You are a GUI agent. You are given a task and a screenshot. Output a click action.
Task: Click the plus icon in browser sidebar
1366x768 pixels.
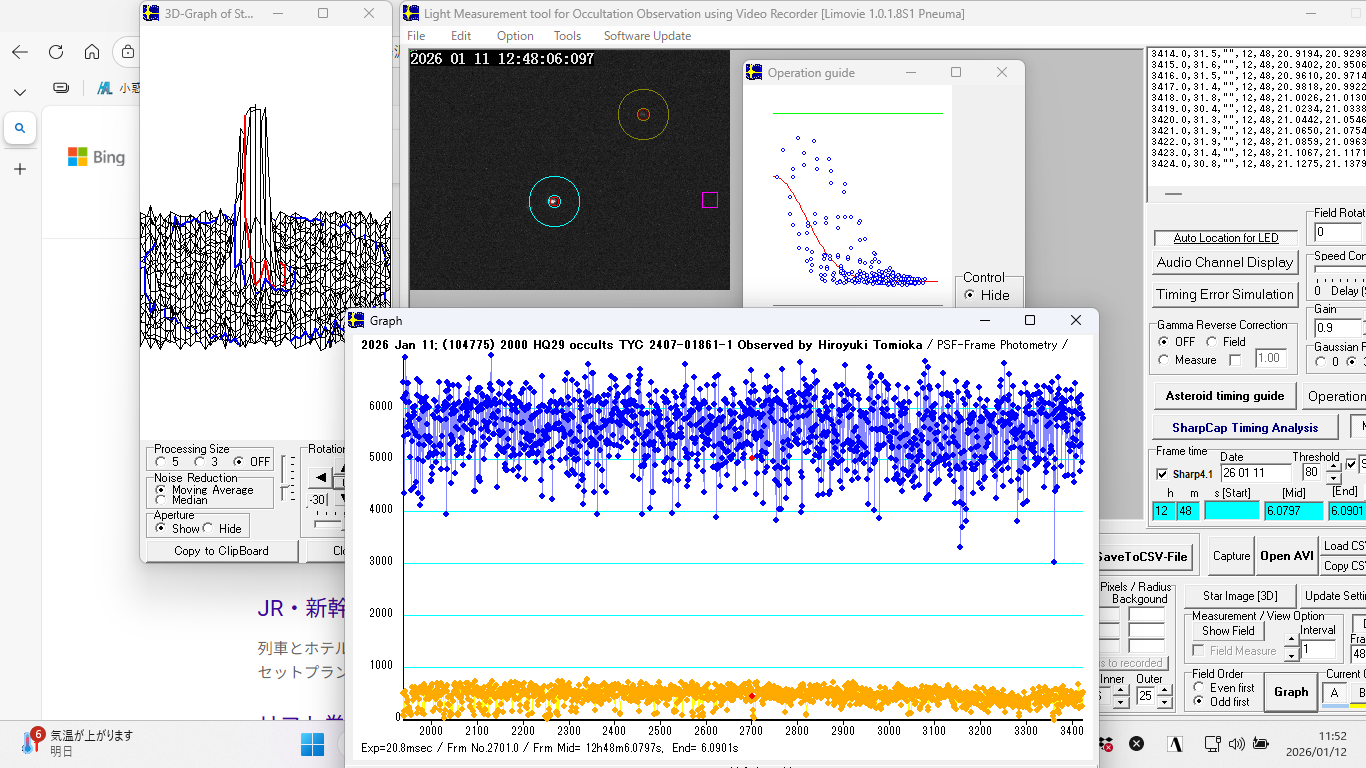coord(20,169)
